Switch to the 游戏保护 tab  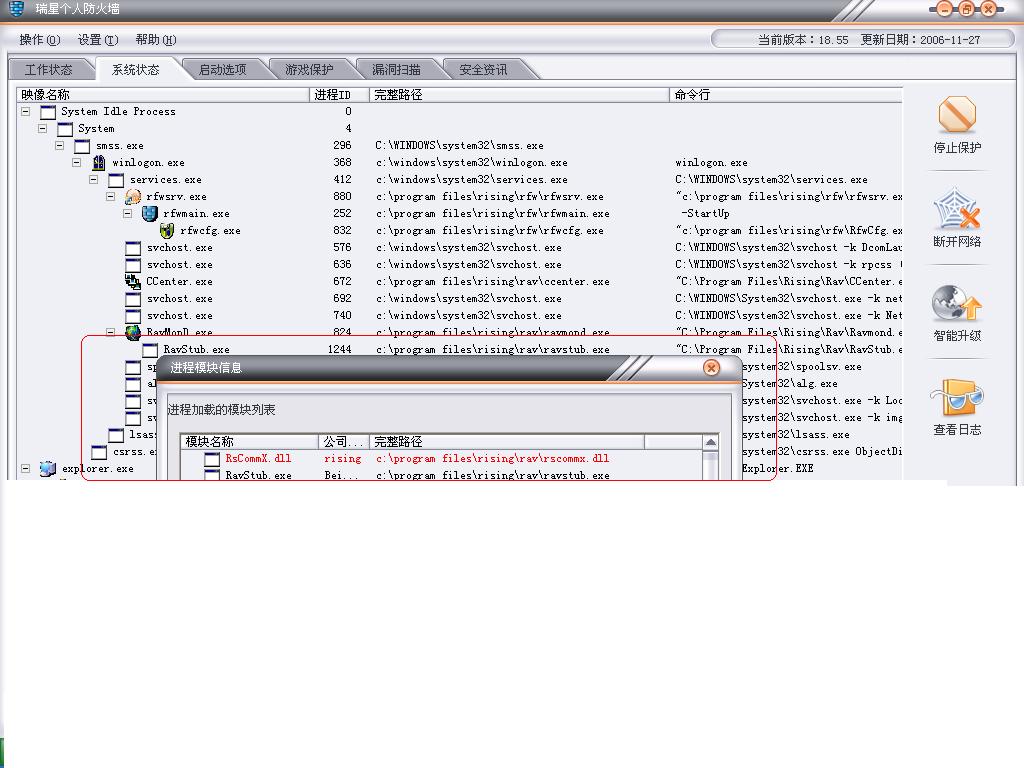click(x=310, y=69)
